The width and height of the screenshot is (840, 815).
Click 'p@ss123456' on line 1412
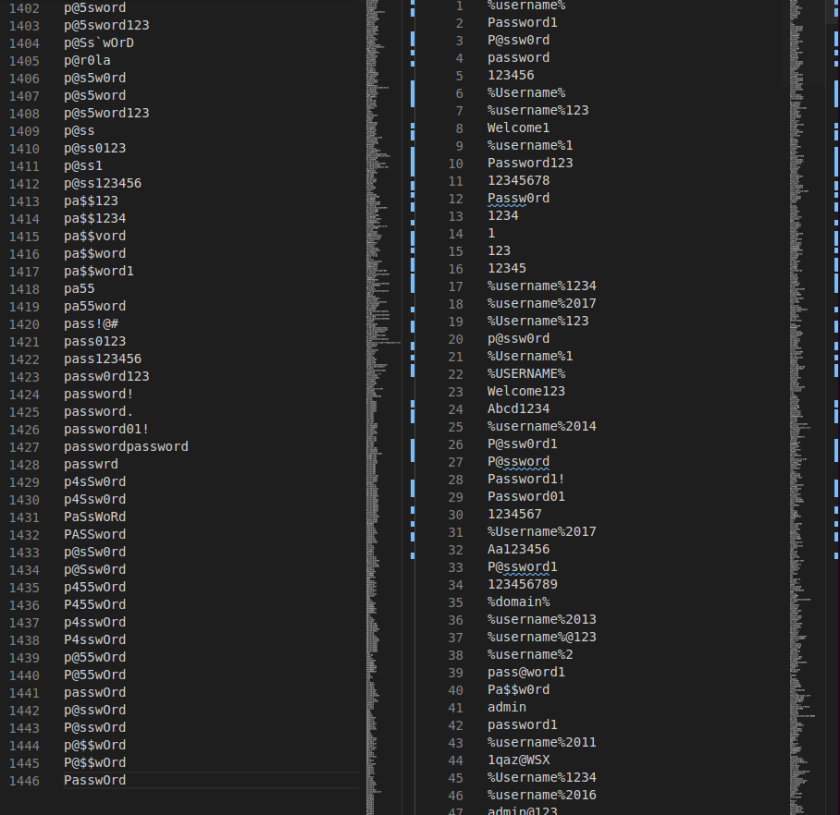point(103,183)
